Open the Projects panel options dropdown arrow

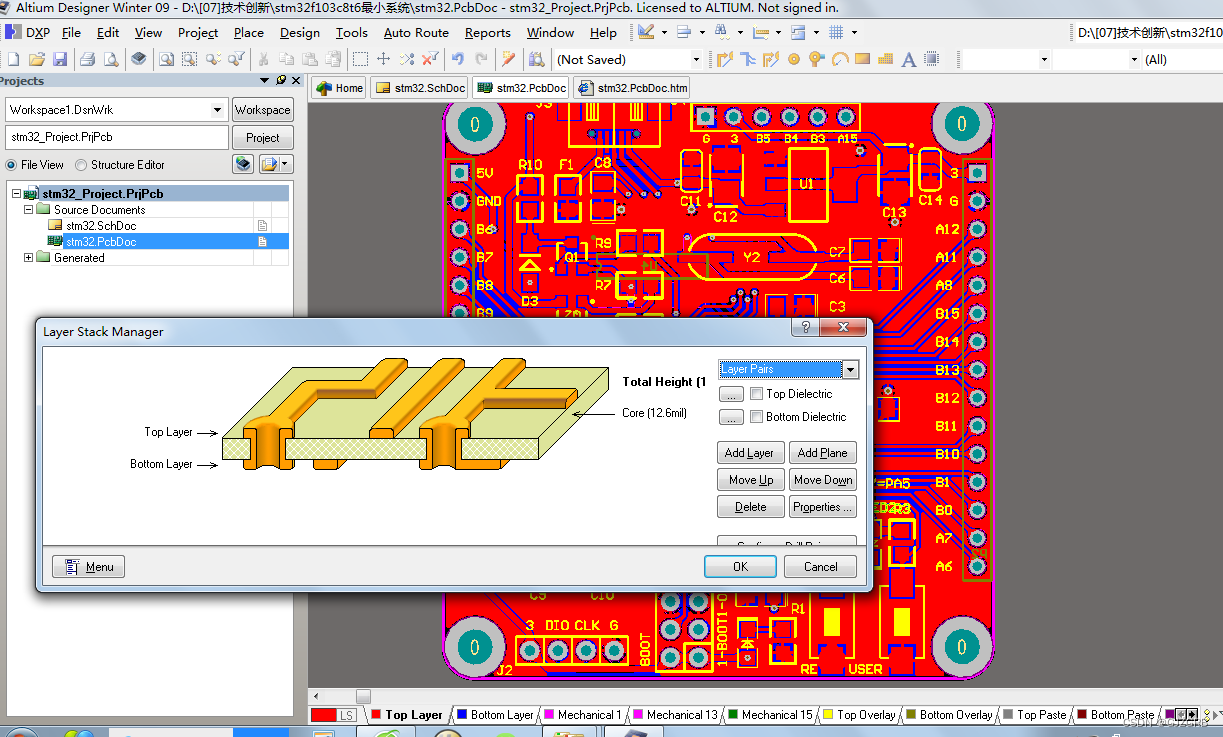point(264,81)
